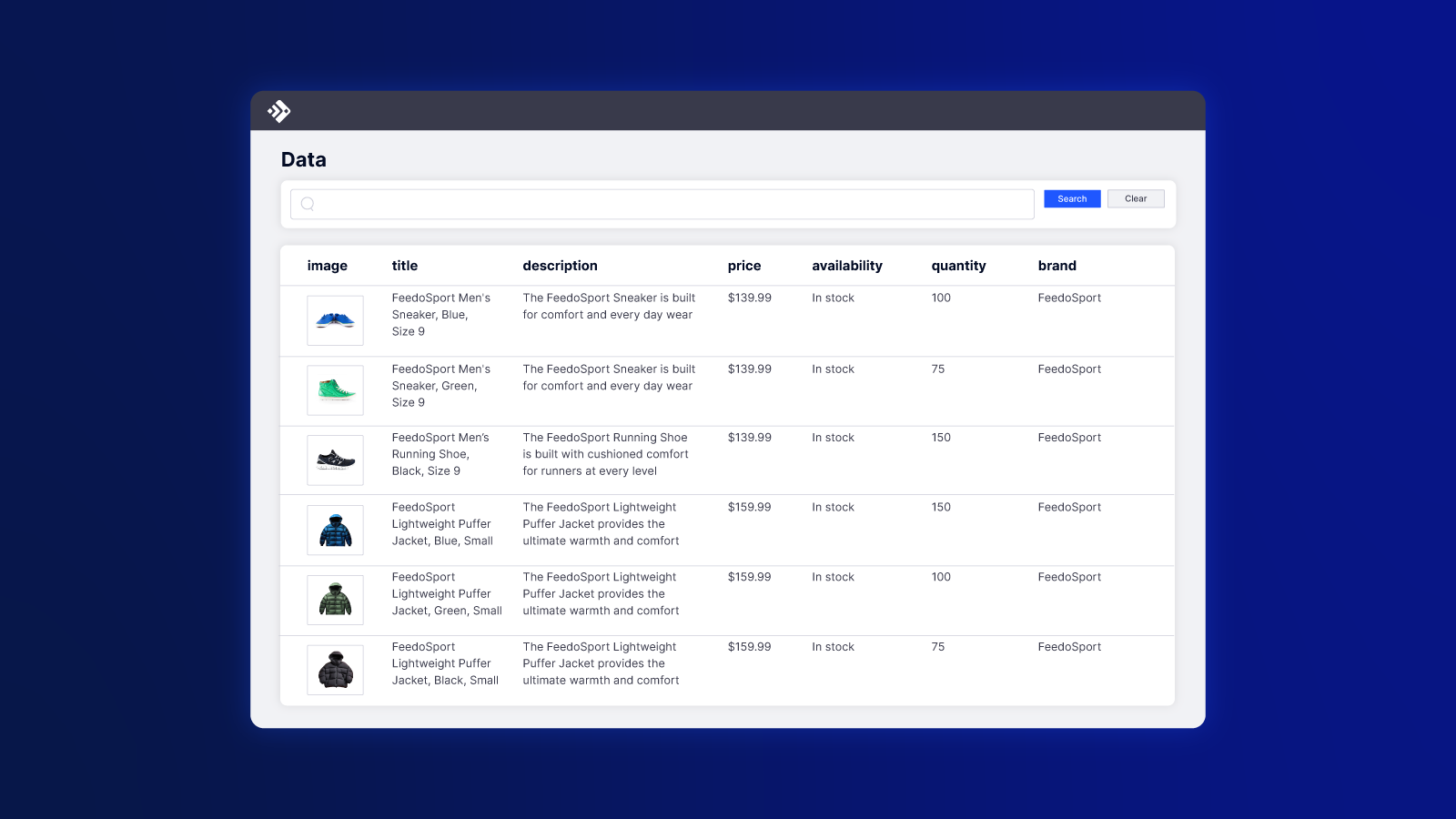
Task: Select the description column header
Action: 560,266
